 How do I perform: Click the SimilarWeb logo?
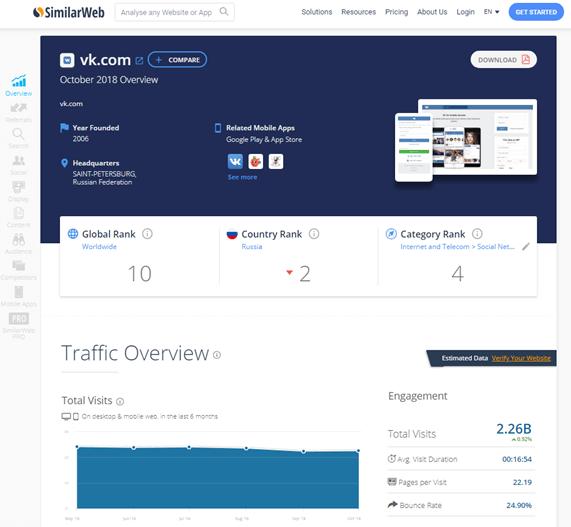tap(68, 12)
